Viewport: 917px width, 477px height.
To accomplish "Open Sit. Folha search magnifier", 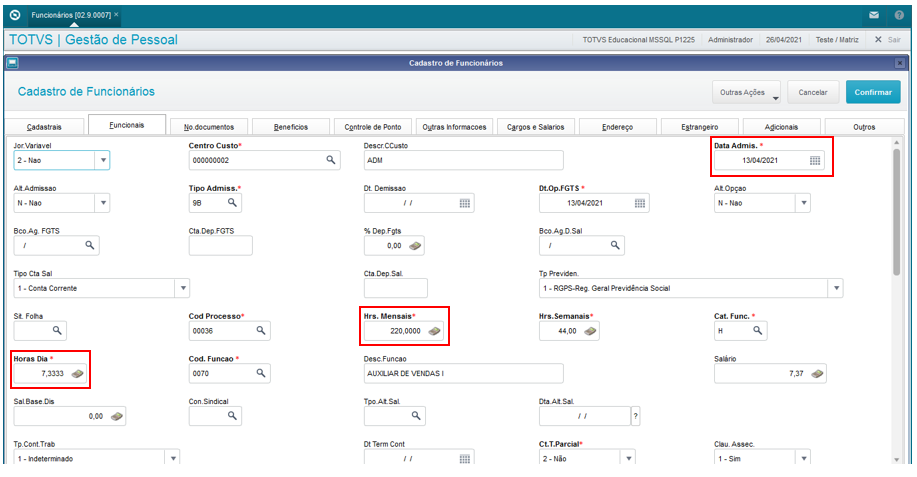I will click(57, 330).
